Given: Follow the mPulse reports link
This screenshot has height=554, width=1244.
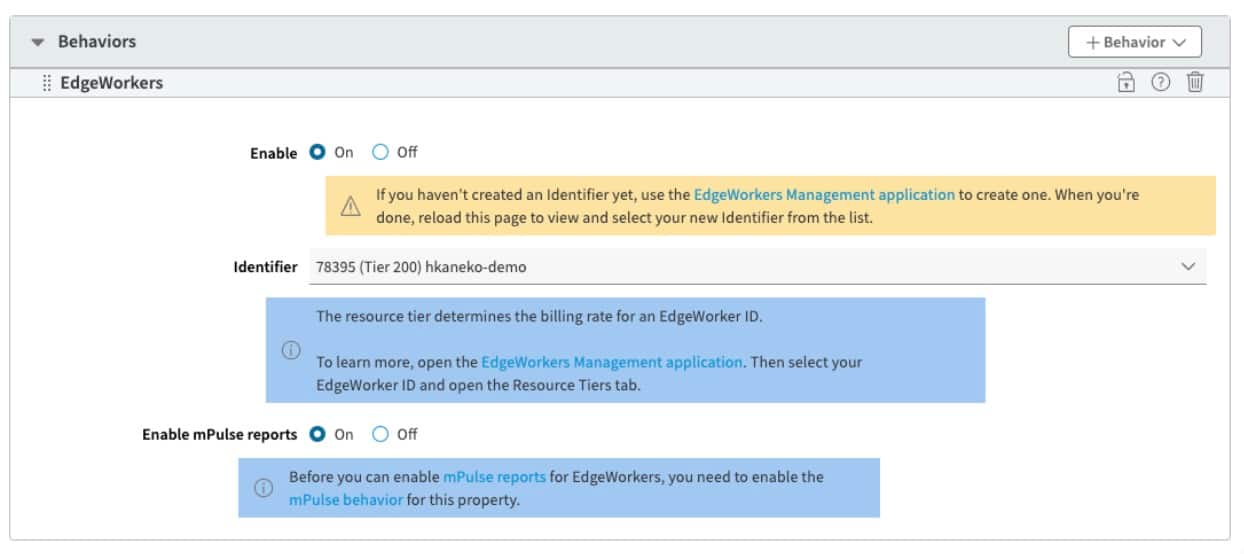Looking at the screenshot, I should 494,477.
